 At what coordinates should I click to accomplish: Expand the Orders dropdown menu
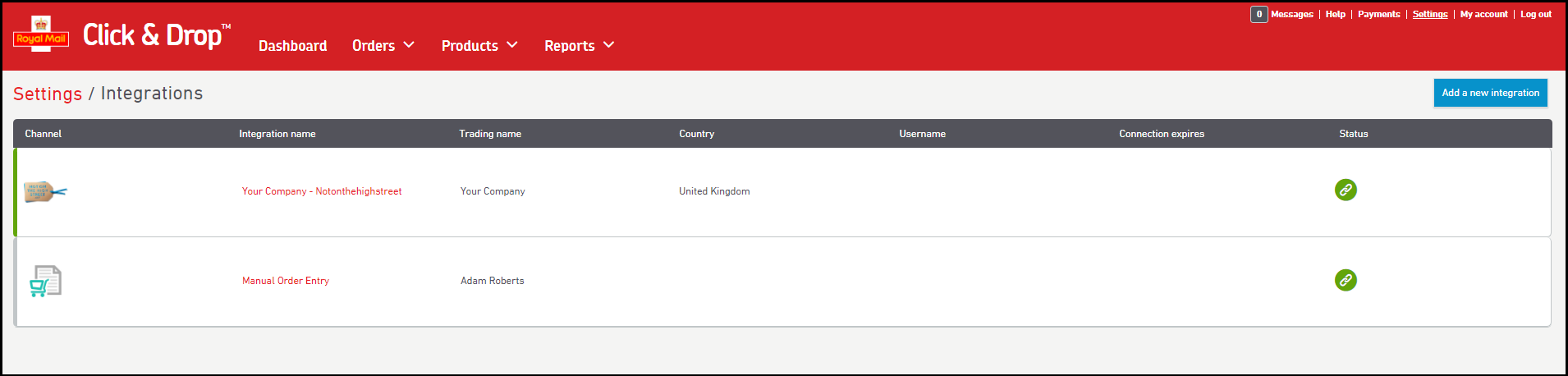[383, 46]
